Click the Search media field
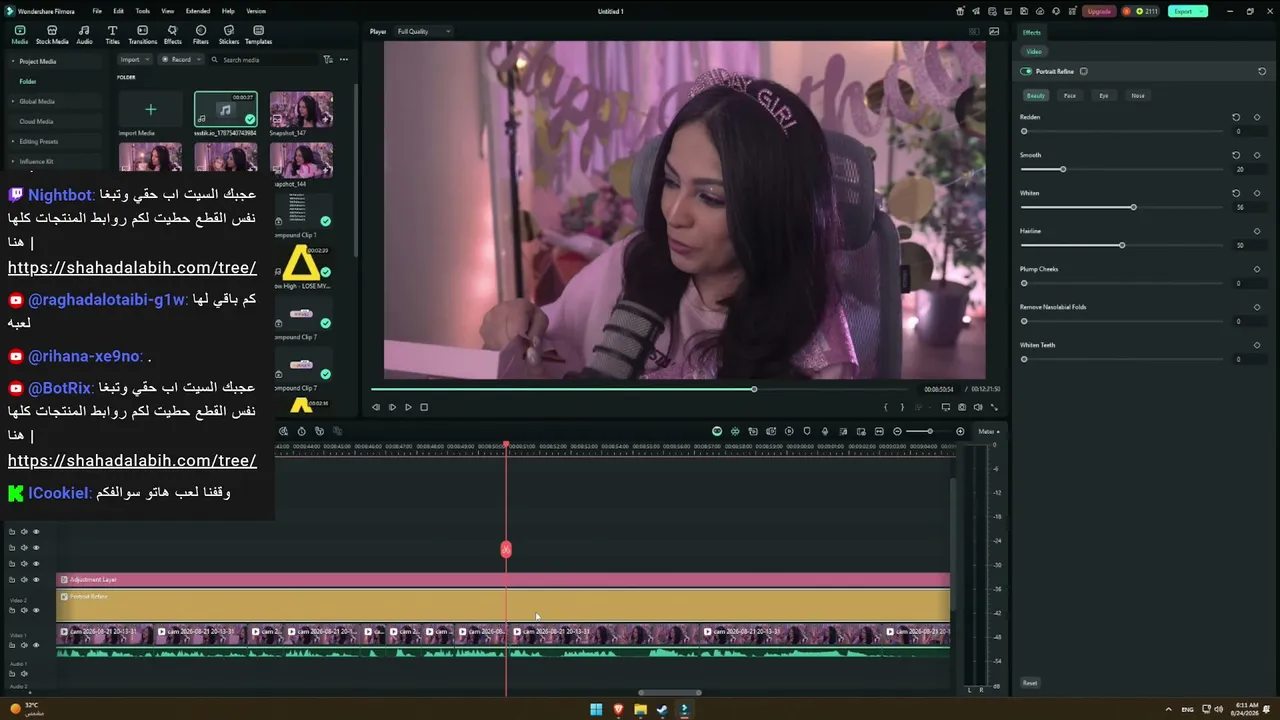1280x720 pixels. [262, 60]
